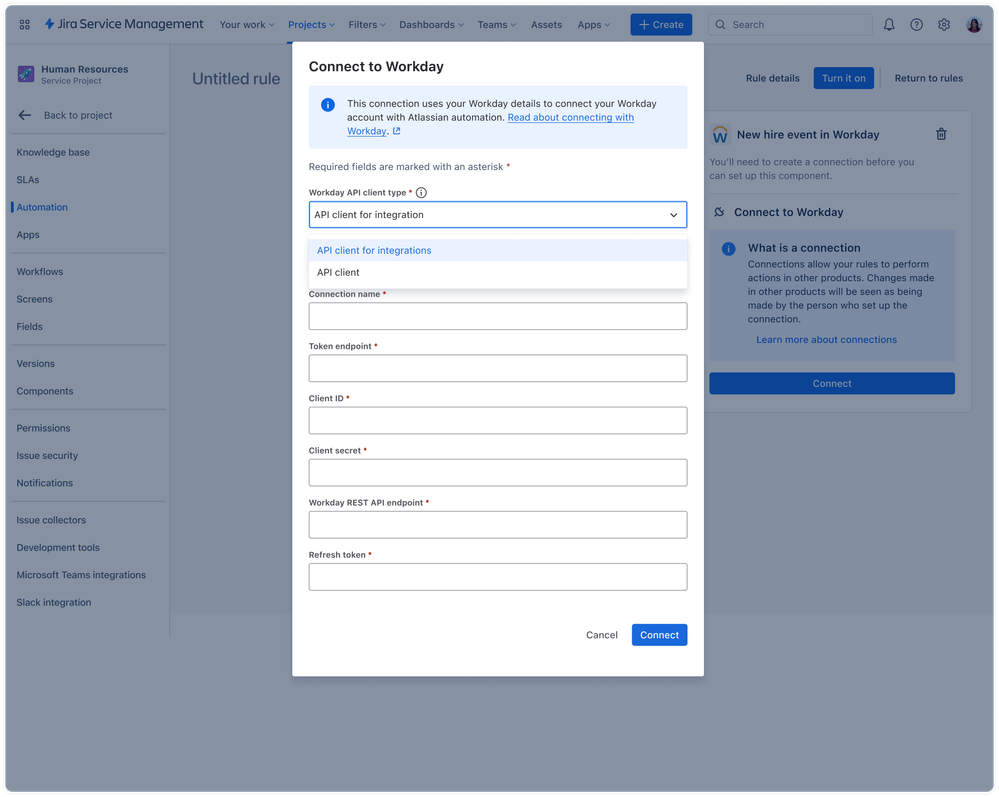Click the plug icon beside Connect to Workday

719,212
